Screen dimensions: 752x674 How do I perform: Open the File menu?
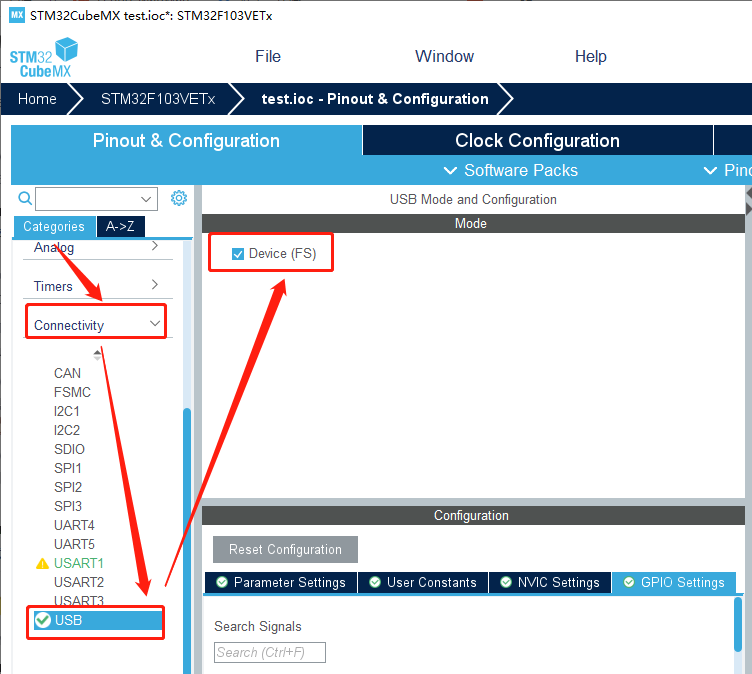click(268, 57)
